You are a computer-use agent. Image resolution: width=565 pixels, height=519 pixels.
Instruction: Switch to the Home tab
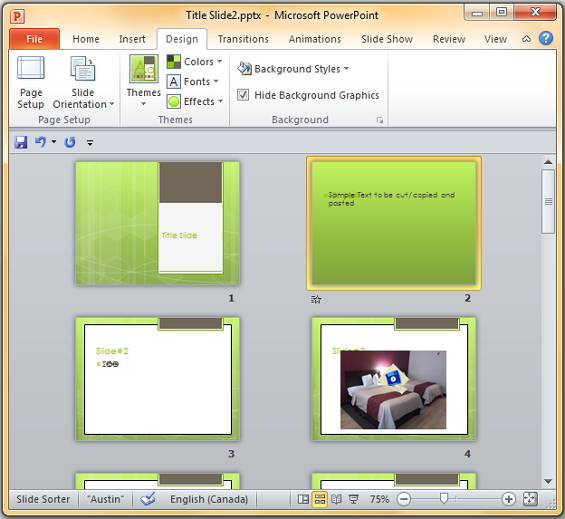(86, 39)
